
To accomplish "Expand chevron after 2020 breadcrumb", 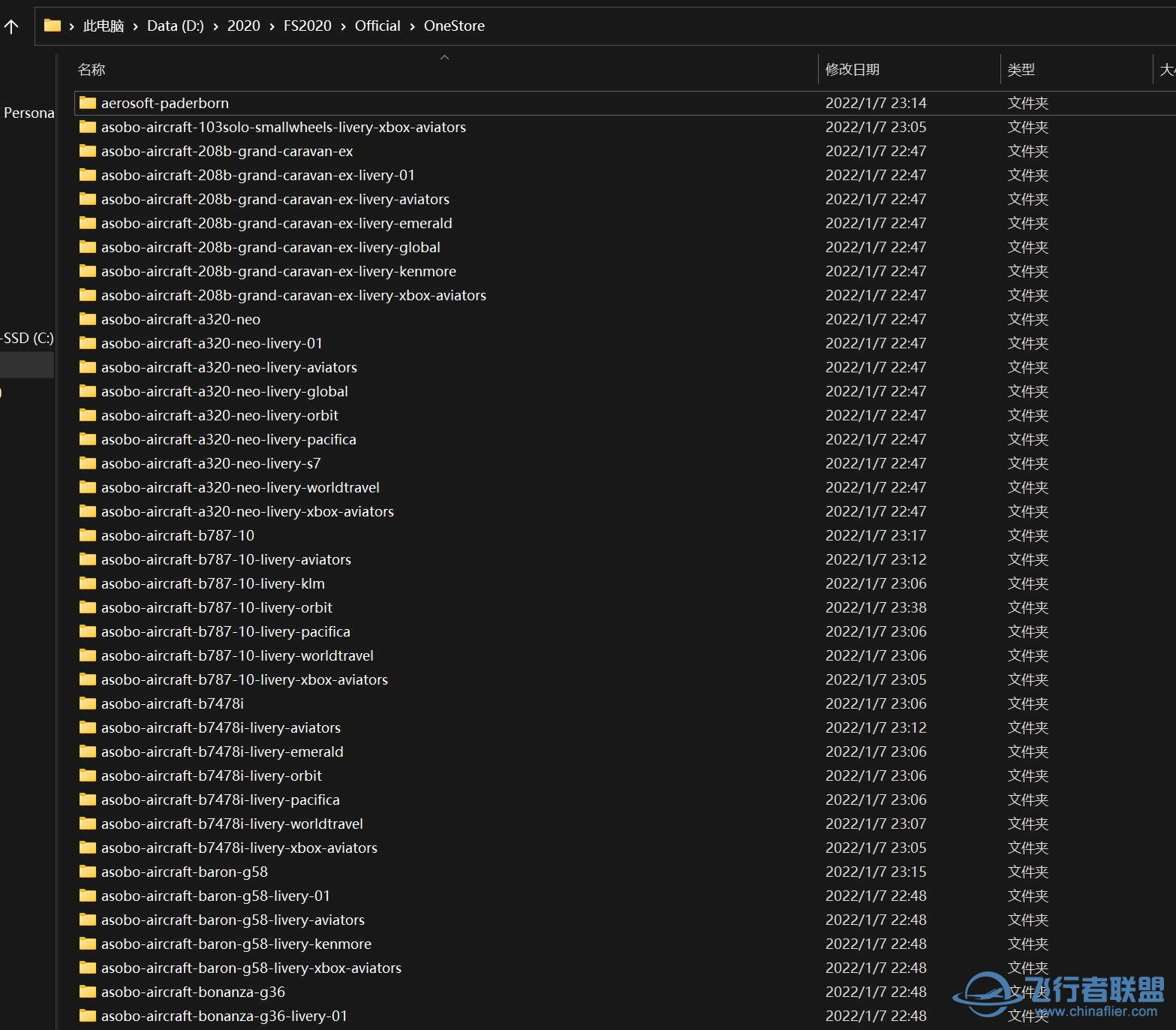I will click(272, 26).
